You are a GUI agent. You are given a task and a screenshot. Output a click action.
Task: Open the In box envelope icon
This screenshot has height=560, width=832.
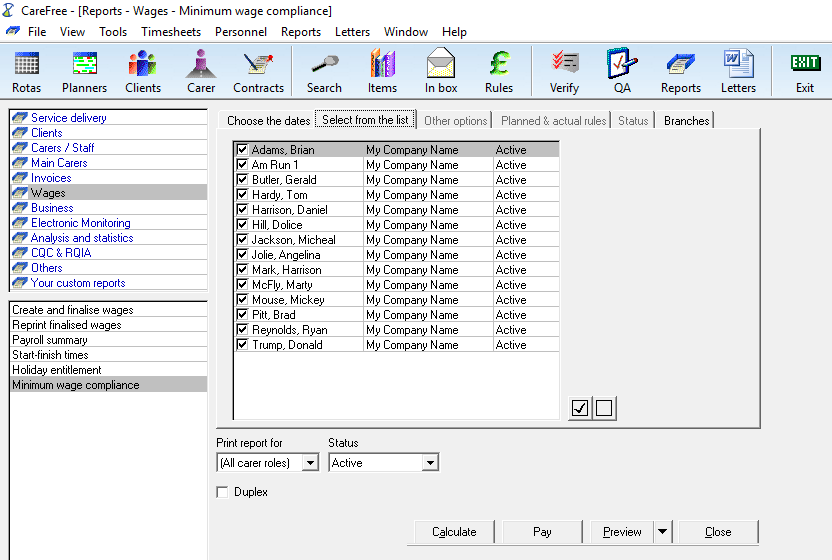point(441,70)
